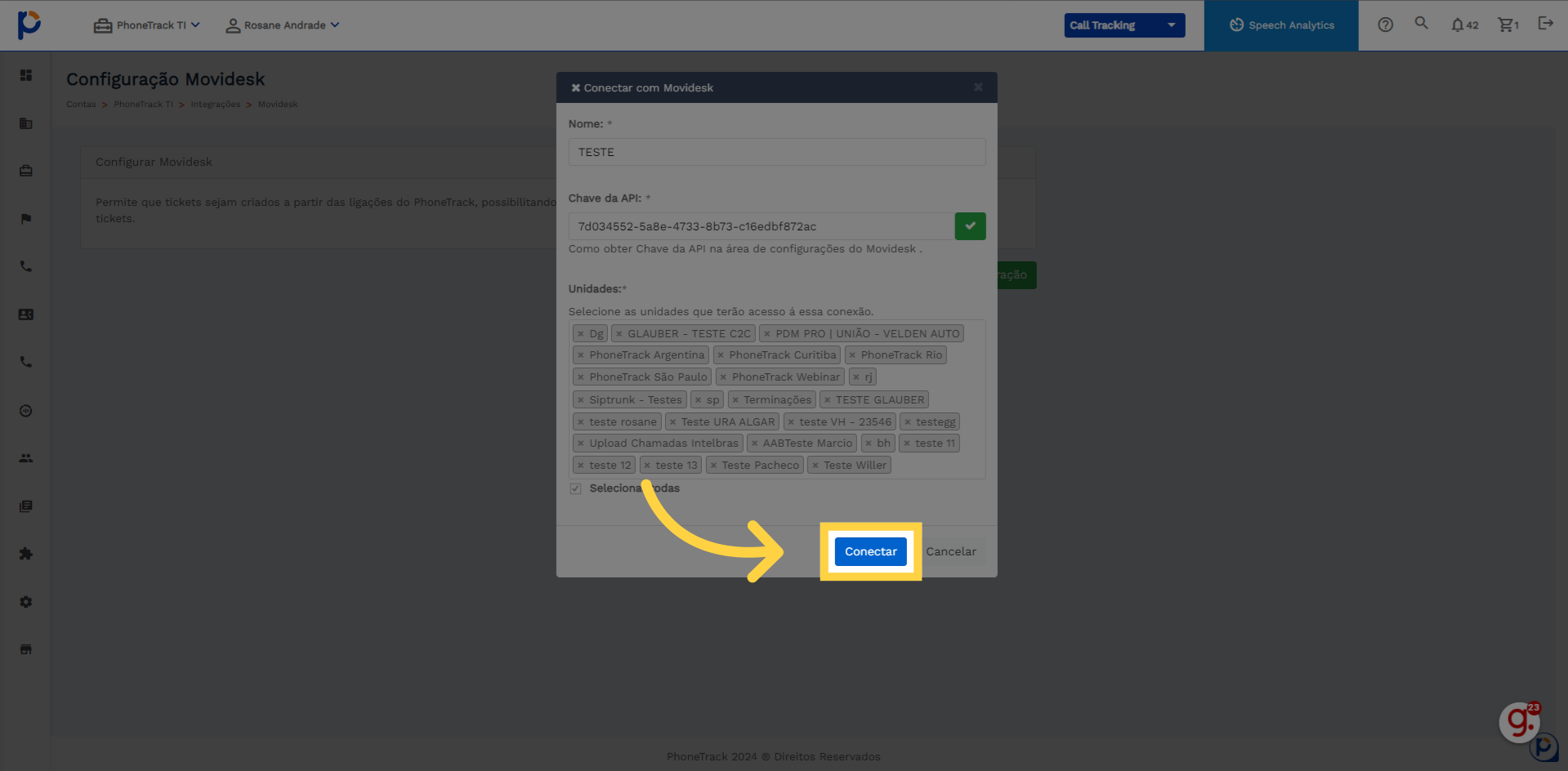This screenshot has width=1568, height=771.
Task: Toggle the Selecionar todas checkbox
Action: pos(576,488)
